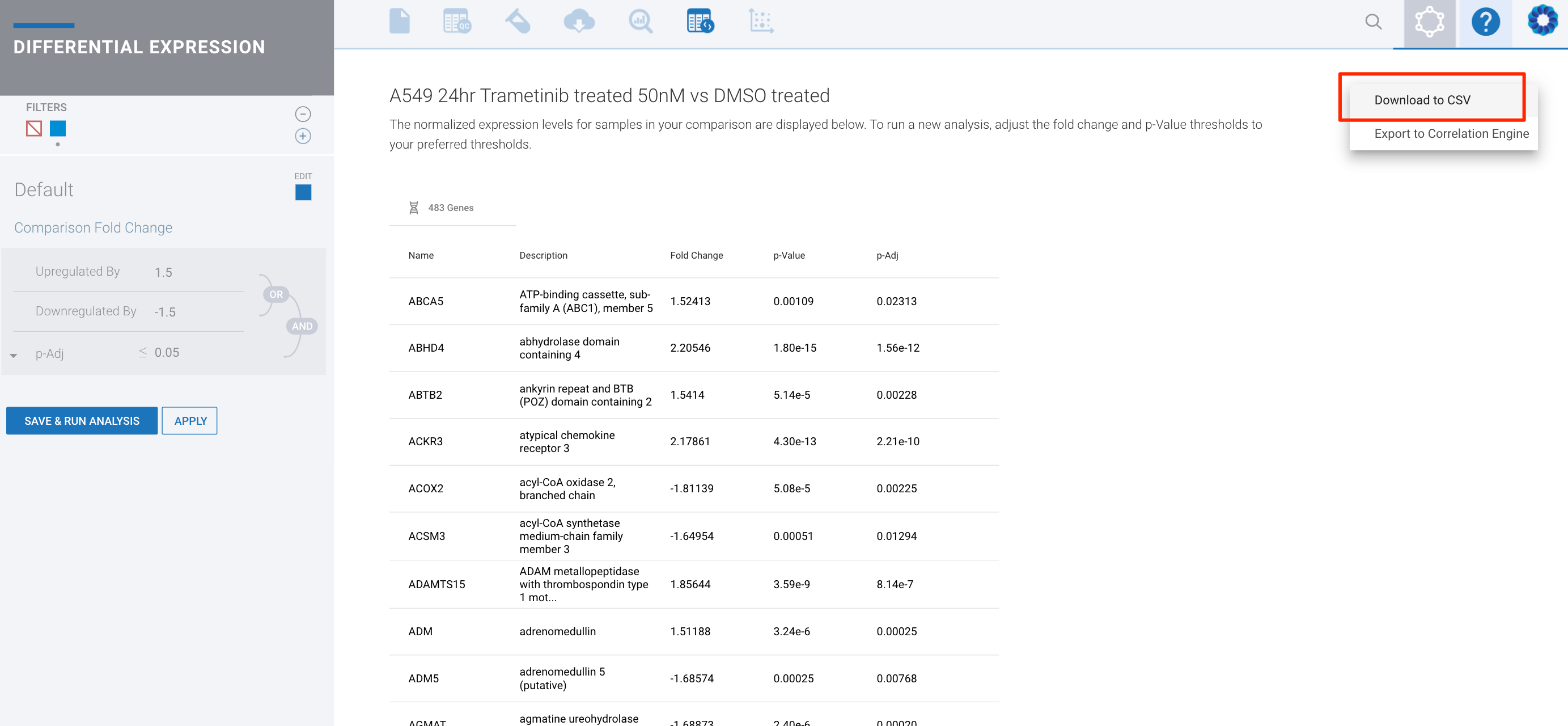Image resolution: width=1568 pixels, height=726 pixels.
Task: Select the ADM gene name
Action: pos(420,631)
